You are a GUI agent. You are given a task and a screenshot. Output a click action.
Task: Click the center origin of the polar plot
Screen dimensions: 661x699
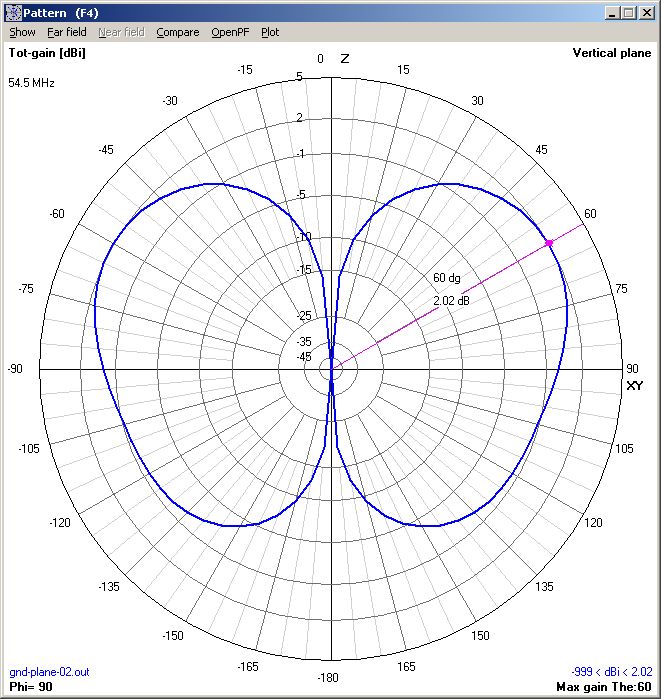pyautogui.click(x=331, y=369)
